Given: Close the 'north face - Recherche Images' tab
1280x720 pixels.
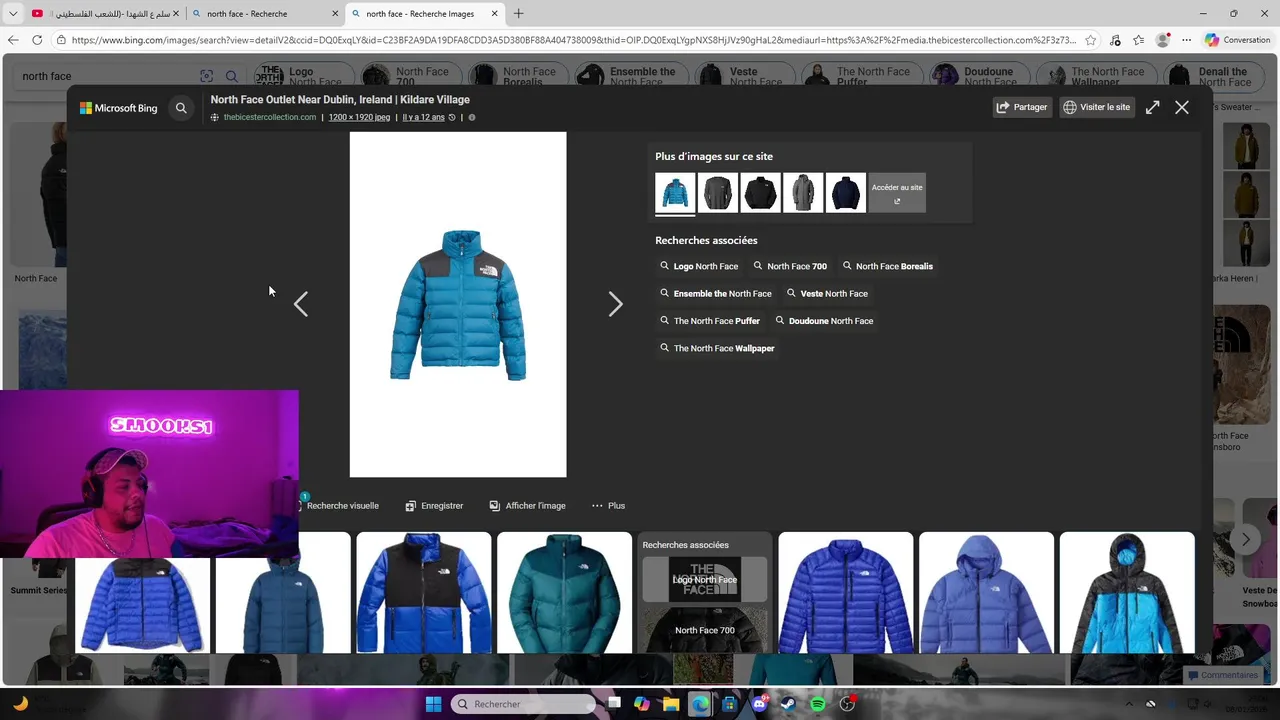Looking at the screenshot, I should coord(494,14).
